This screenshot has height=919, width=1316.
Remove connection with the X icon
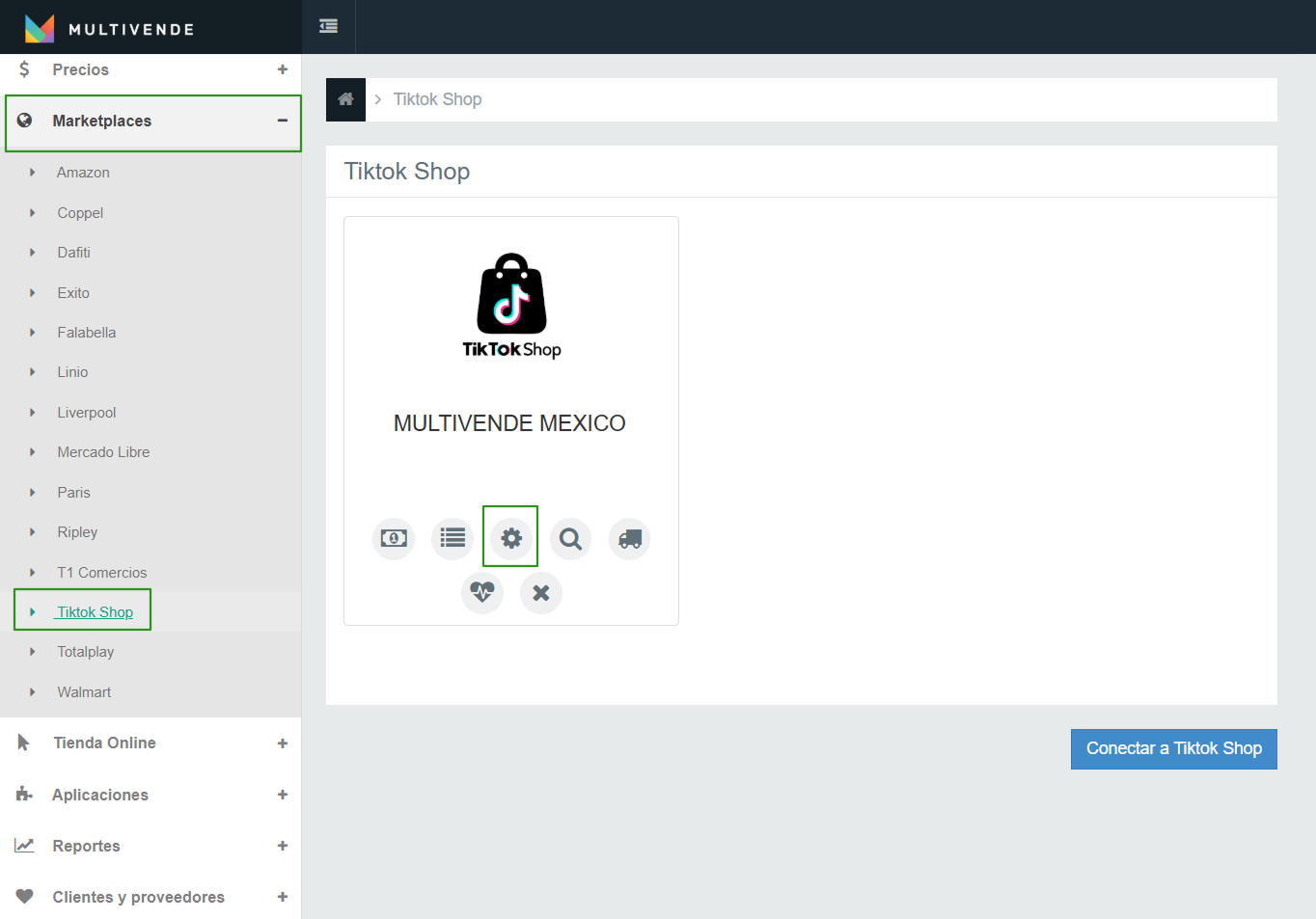point(541,592)
